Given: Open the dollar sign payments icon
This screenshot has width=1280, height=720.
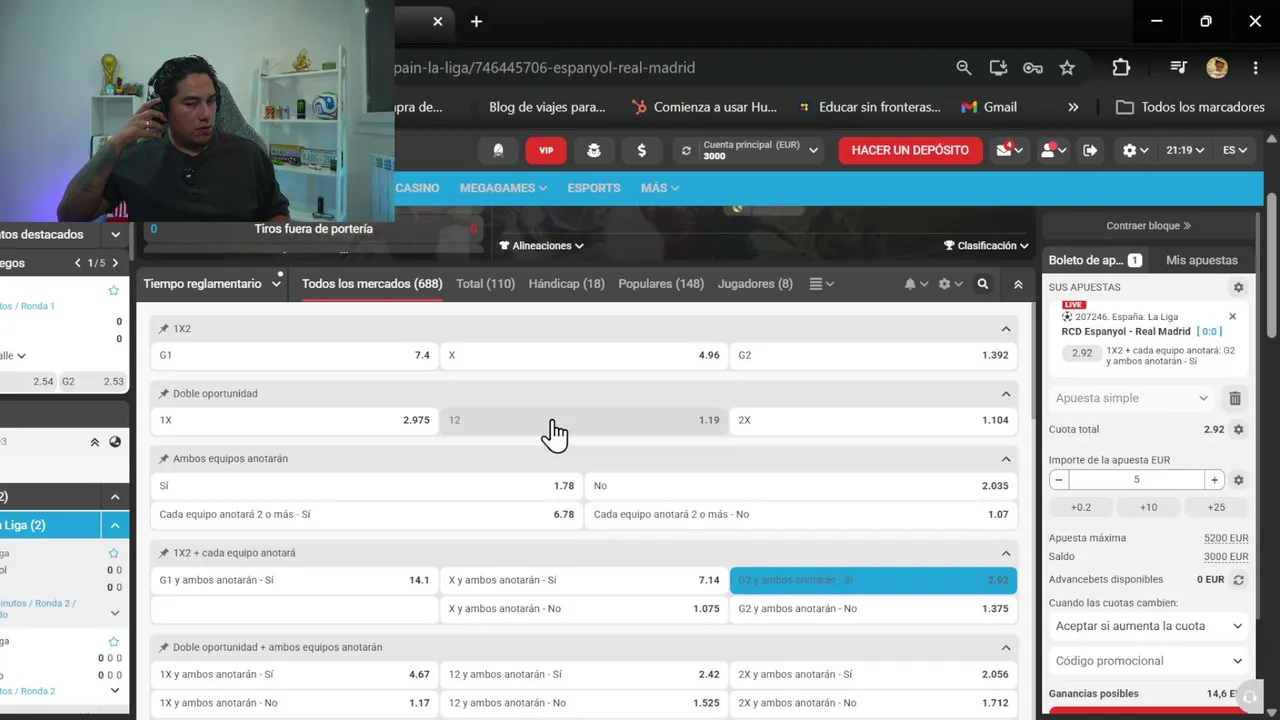Looking at the screenshot, I should pos(641,150).
